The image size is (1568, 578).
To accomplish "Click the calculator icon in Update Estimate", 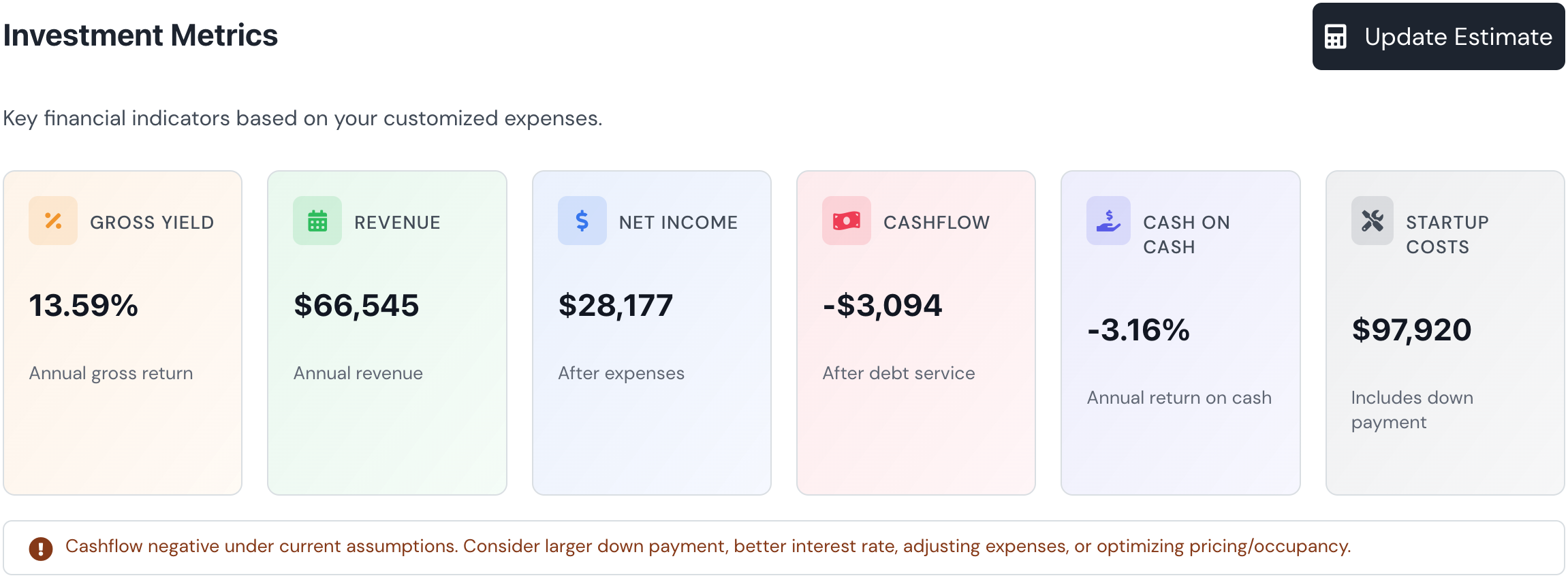I will pyautogui.click(x=1335, y=37).
